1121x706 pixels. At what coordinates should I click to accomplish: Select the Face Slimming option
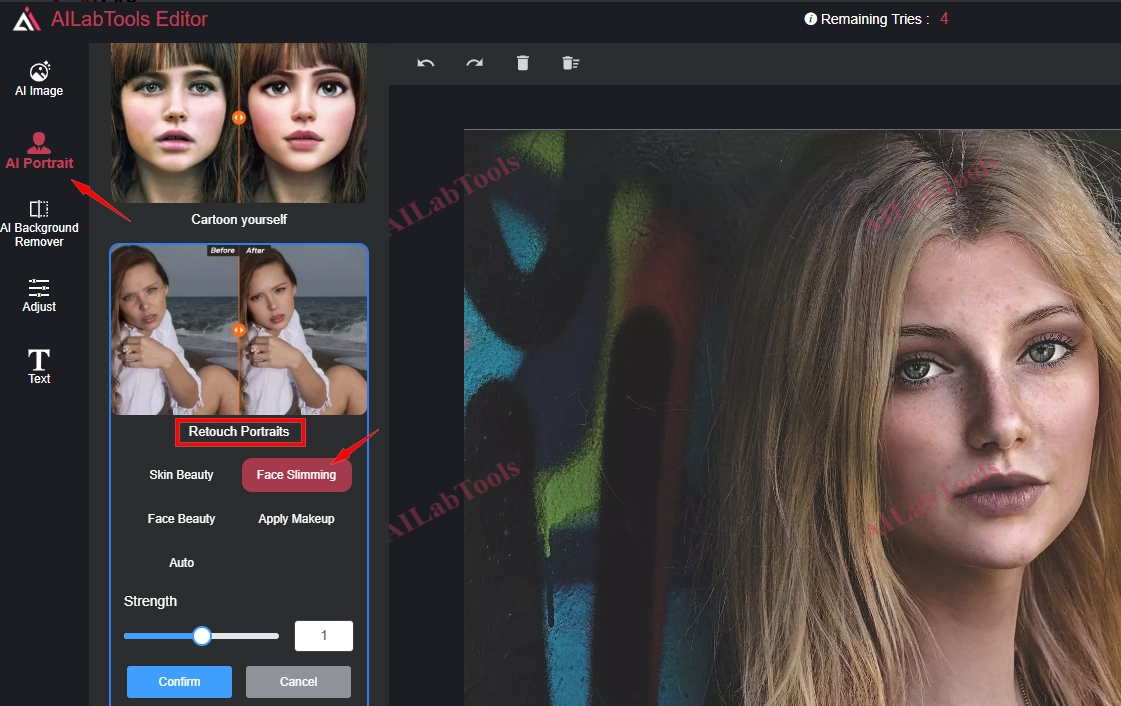296,475
